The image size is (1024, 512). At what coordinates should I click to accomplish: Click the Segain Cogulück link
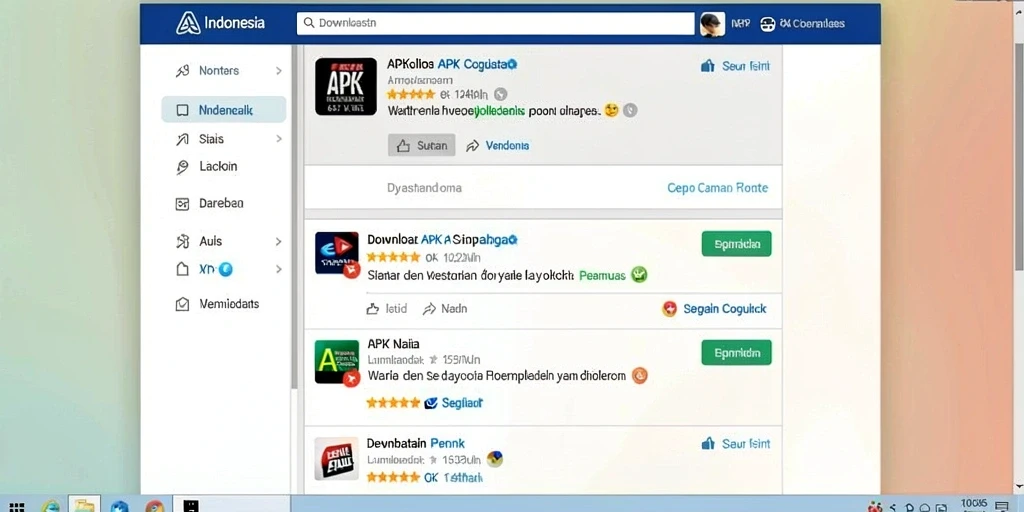[x=724, y=309]
